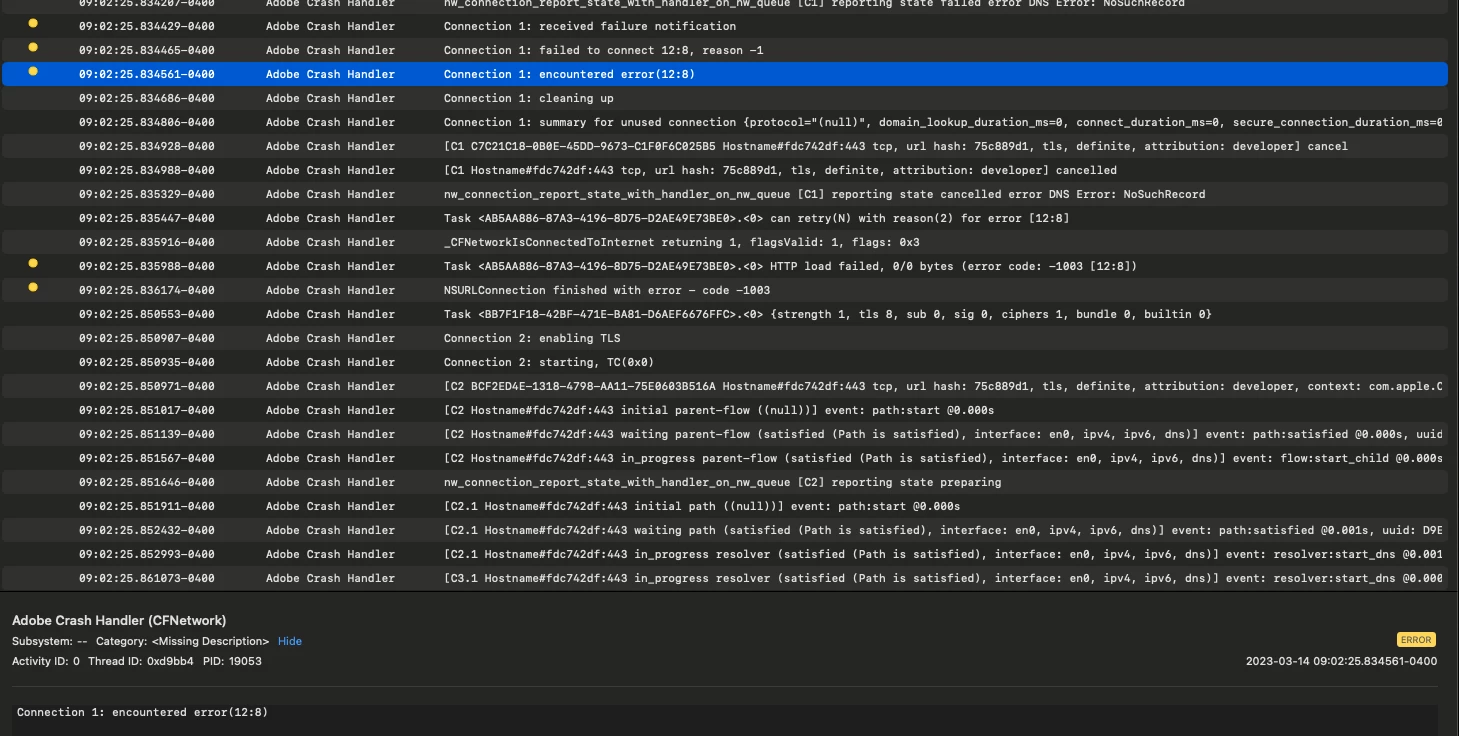Screen dimensions: 1459x736
Task: Click the yellow dot beside "NSURLConnection finished with error"
Action: (33, 287)
